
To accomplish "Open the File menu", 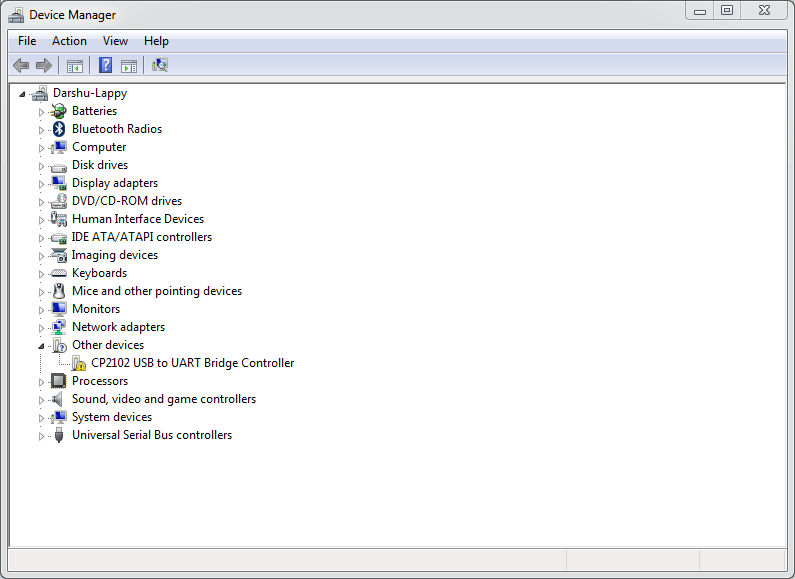I will point(27,41).
